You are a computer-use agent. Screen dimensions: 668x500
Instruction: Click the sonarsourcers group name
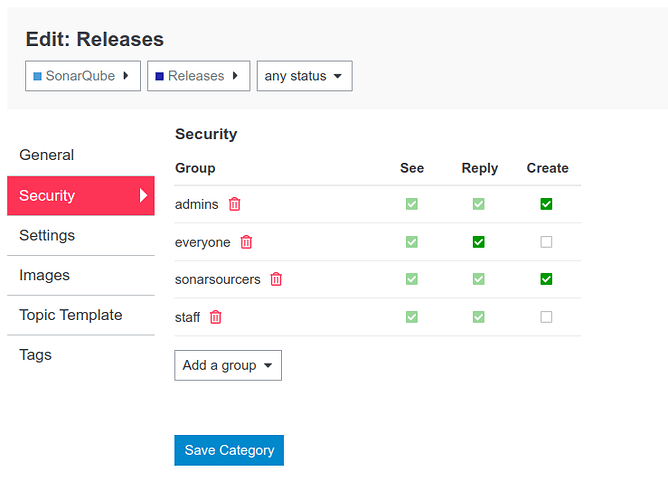(218, 279)
